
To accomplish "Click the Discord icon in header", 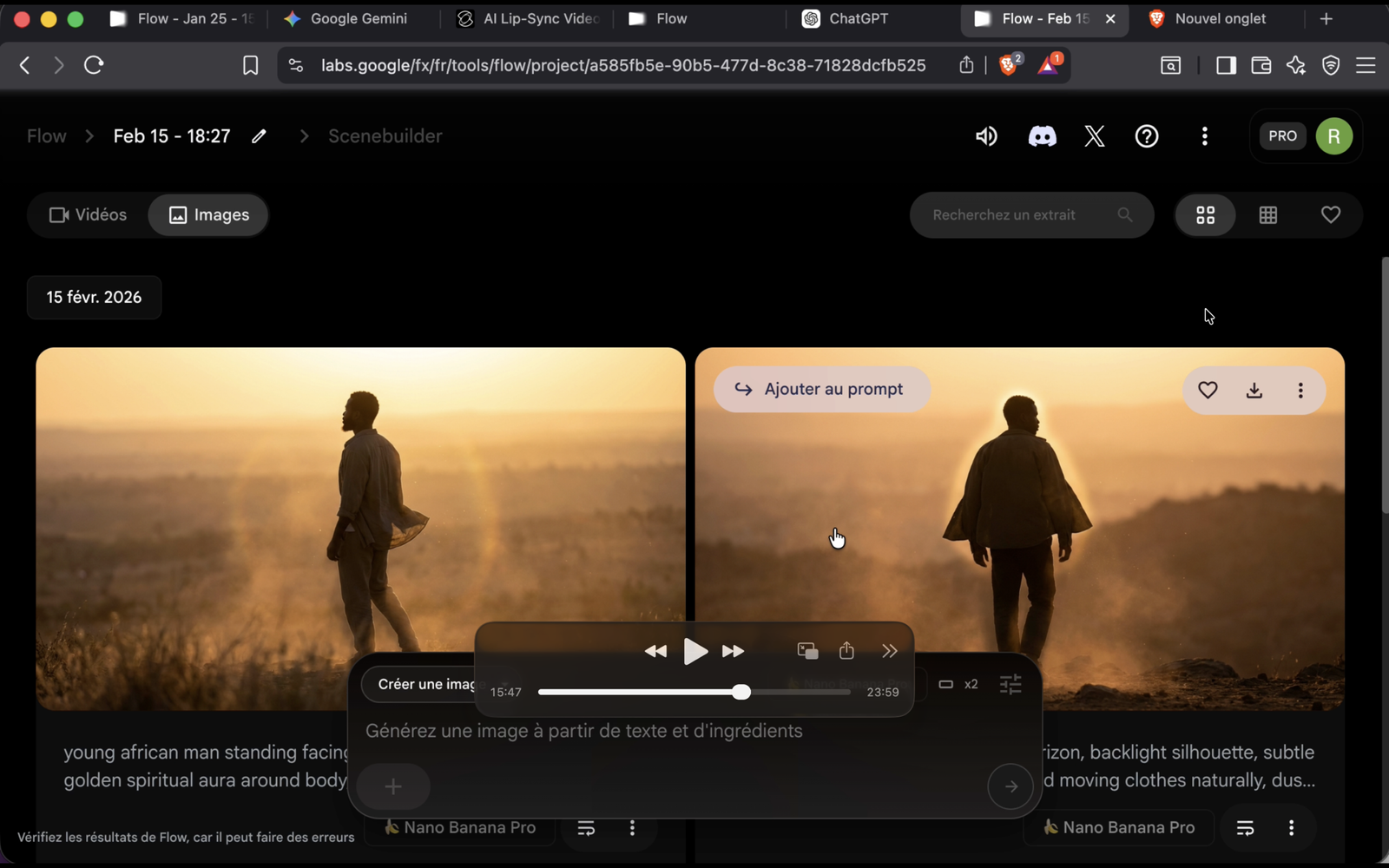I will [x=1042, y=136].
